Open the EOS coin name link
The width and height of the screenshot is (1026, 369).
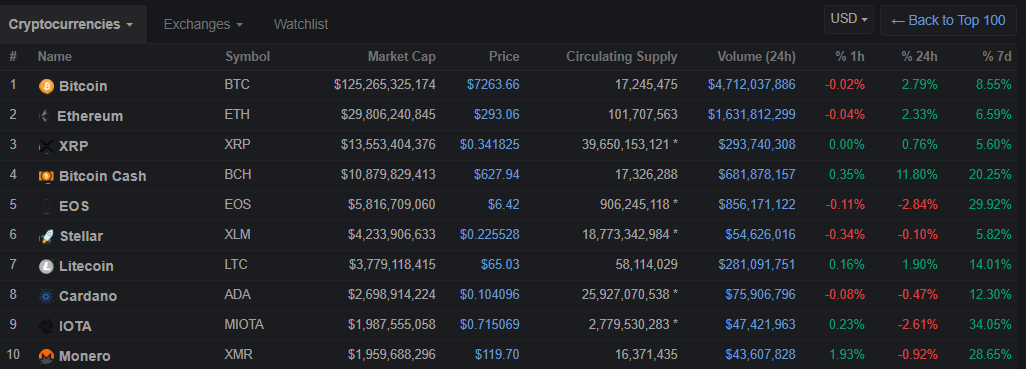pos(74,206)
